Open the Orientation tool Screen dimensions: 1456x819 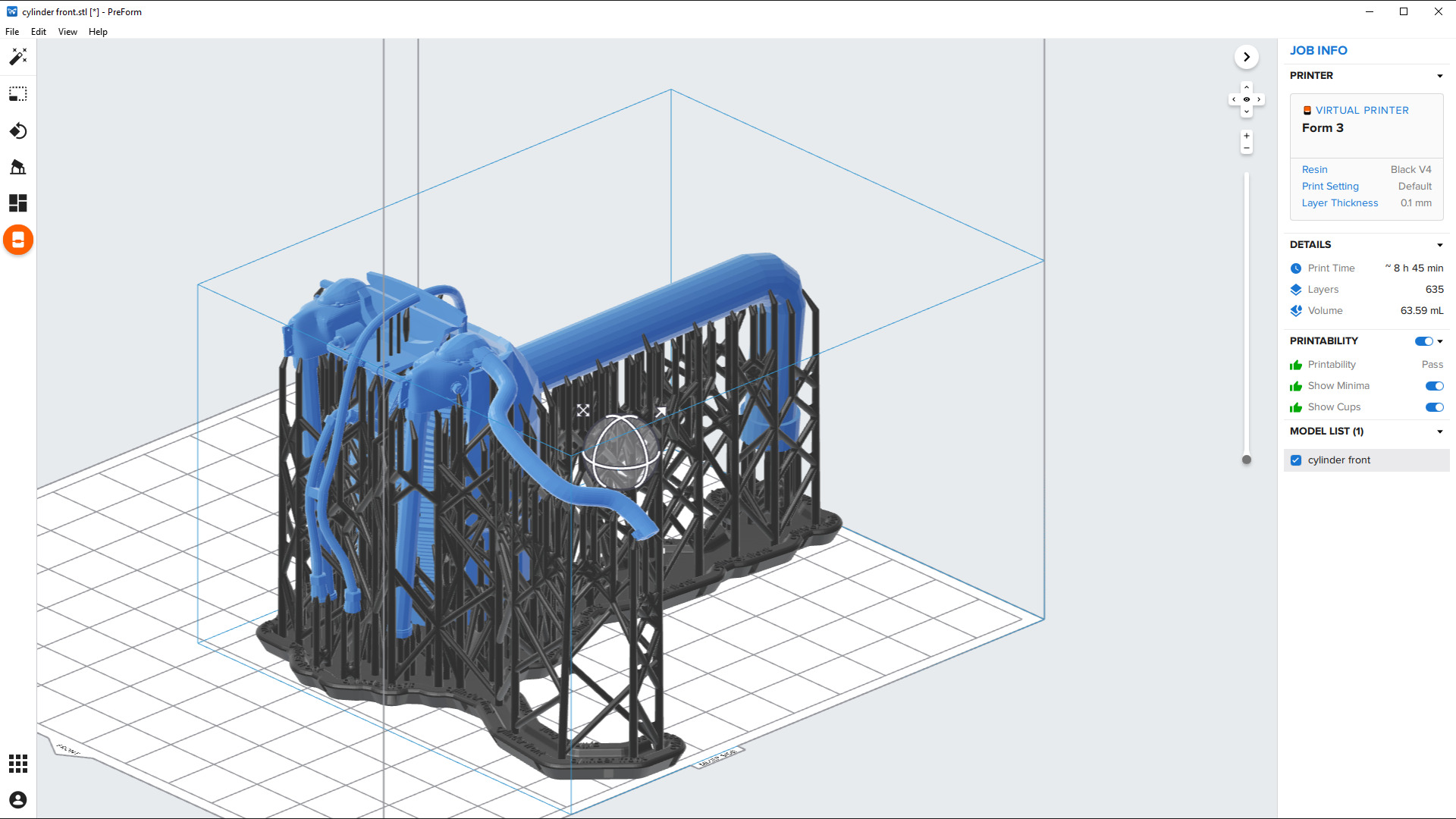(x=18, y=131)
